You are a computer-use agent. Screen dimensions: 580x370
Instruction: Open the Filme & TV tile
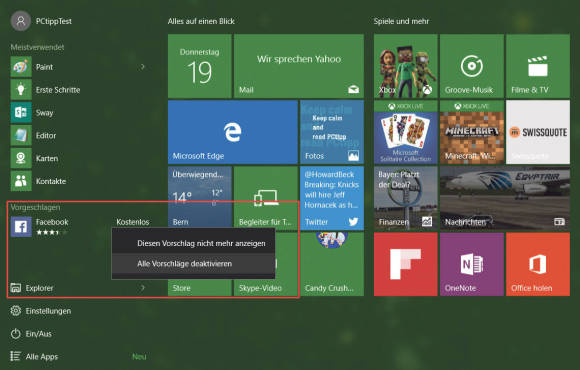538,66
